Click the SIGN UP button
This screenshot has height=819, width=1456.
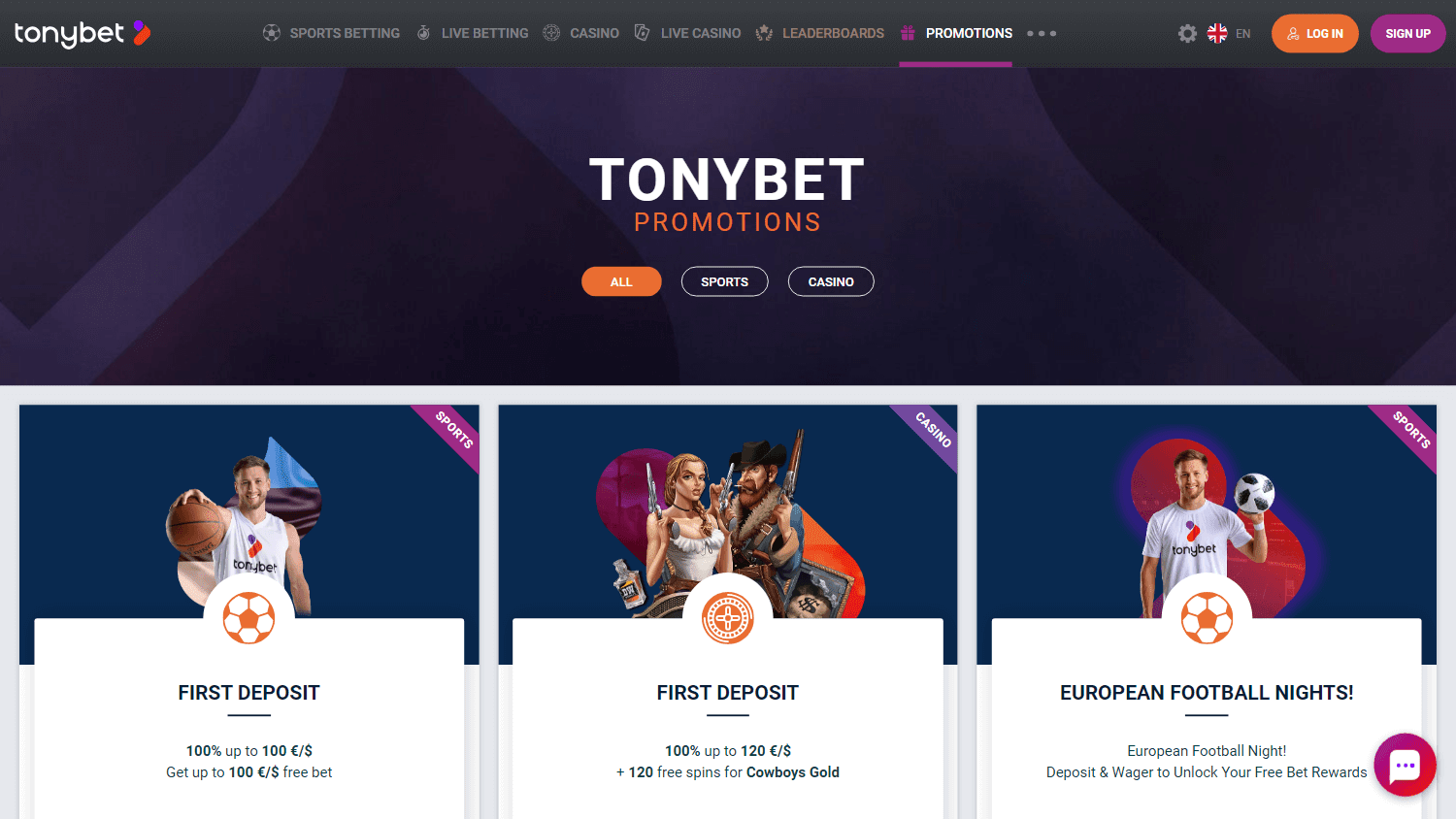(x=1407, y=33)
